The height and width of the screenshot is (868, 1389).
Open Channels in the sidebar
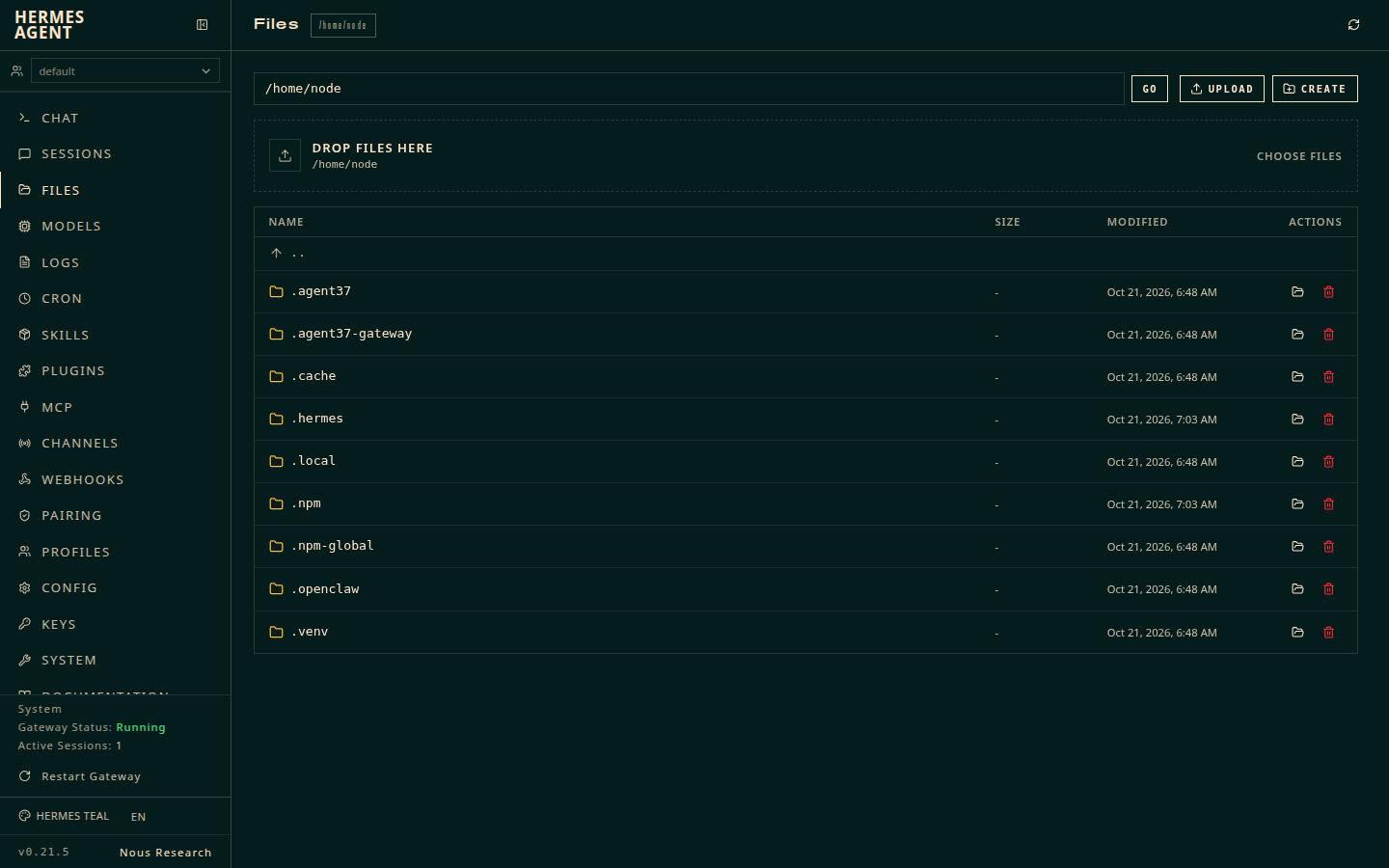pyautogui.click(x=116, y=444)
